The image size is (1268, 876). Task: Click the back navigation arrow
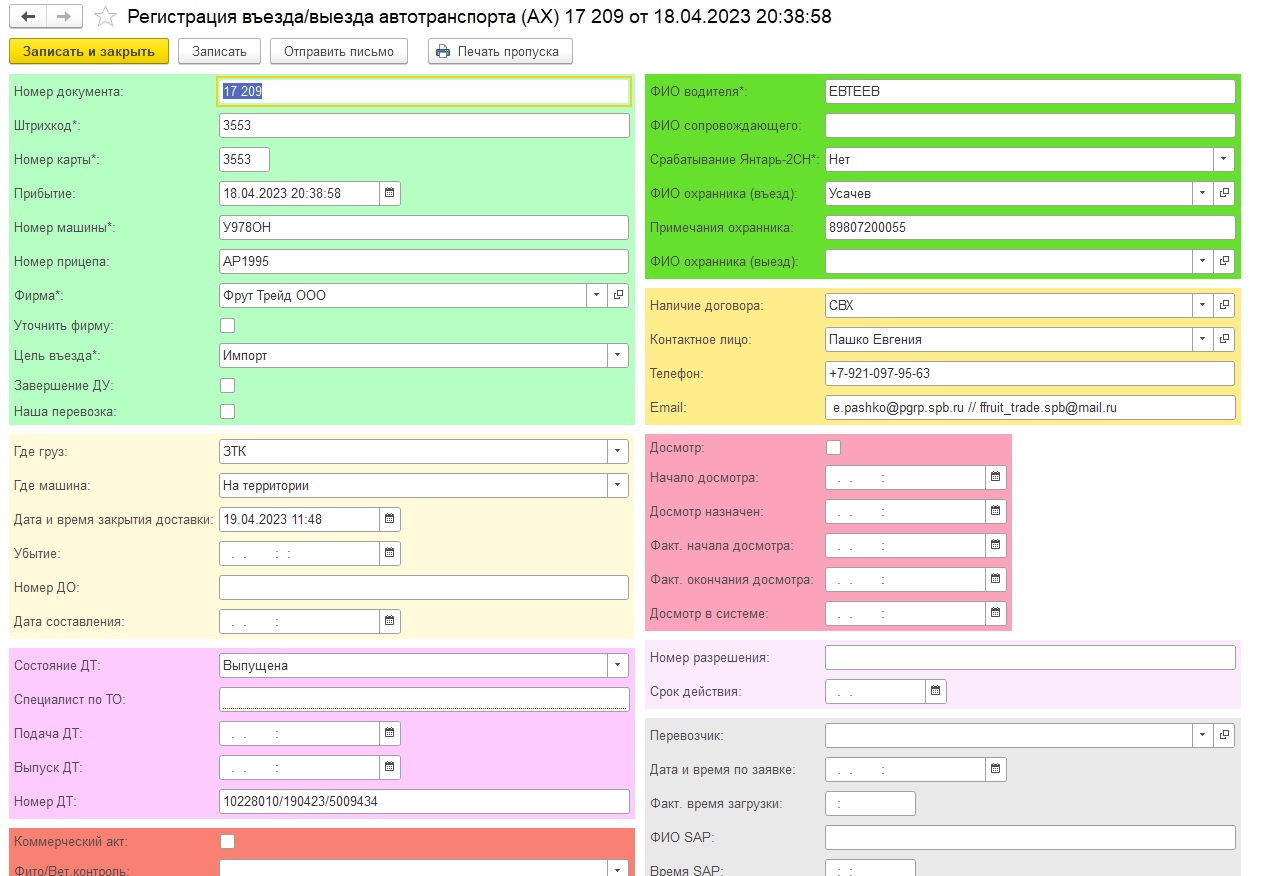(x=28, y=17)
